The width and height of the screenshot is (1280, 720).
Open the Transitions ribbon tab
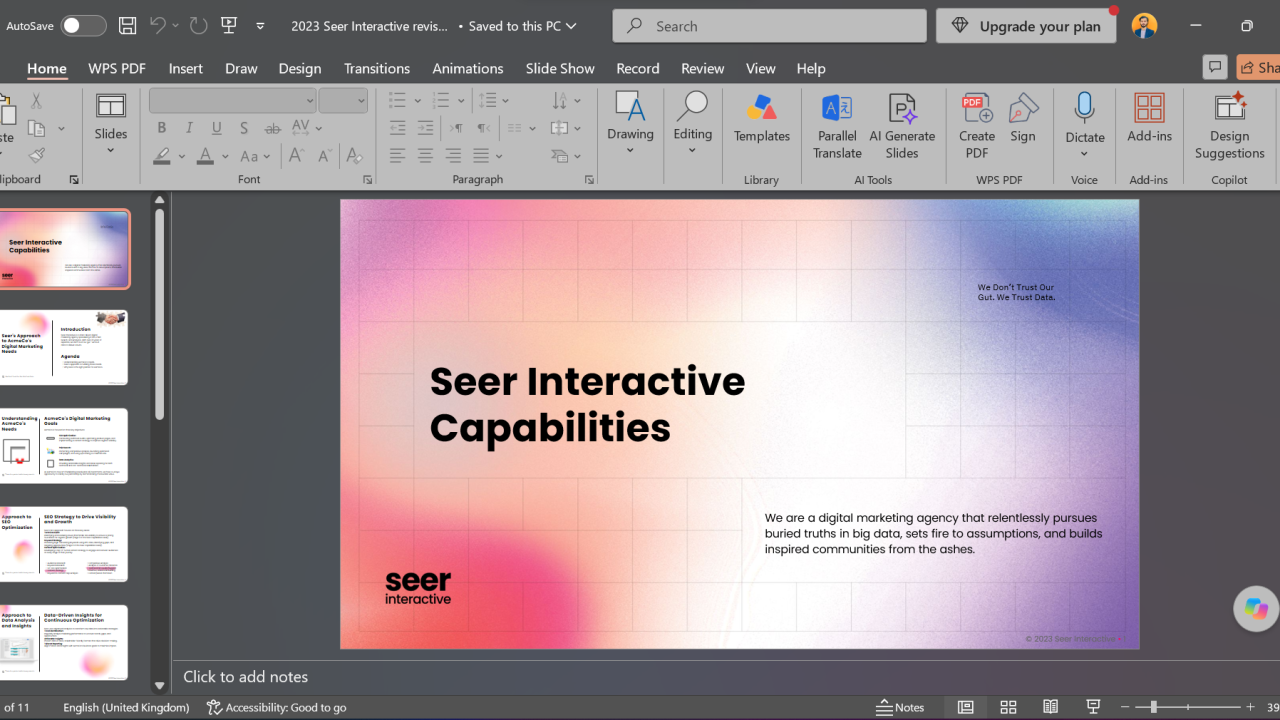pyautogui.click(x=377, y=68)
